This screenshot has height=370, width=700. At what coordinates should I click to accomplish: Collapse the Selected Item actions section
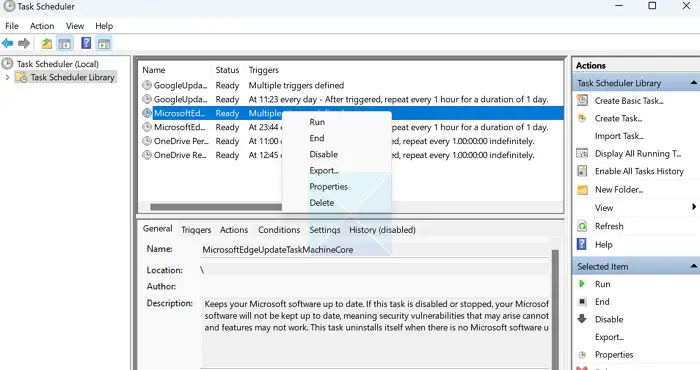693,266
